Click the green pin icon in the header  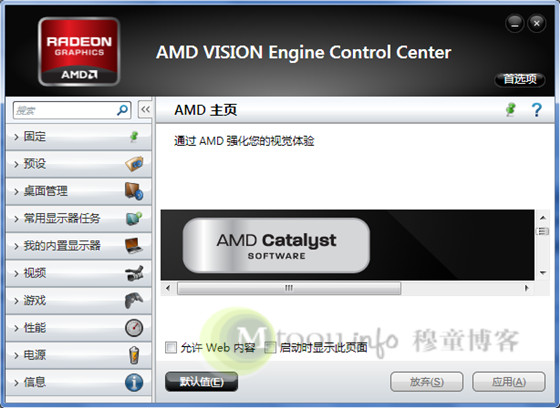pyautogui.click(x=511, y=110)
